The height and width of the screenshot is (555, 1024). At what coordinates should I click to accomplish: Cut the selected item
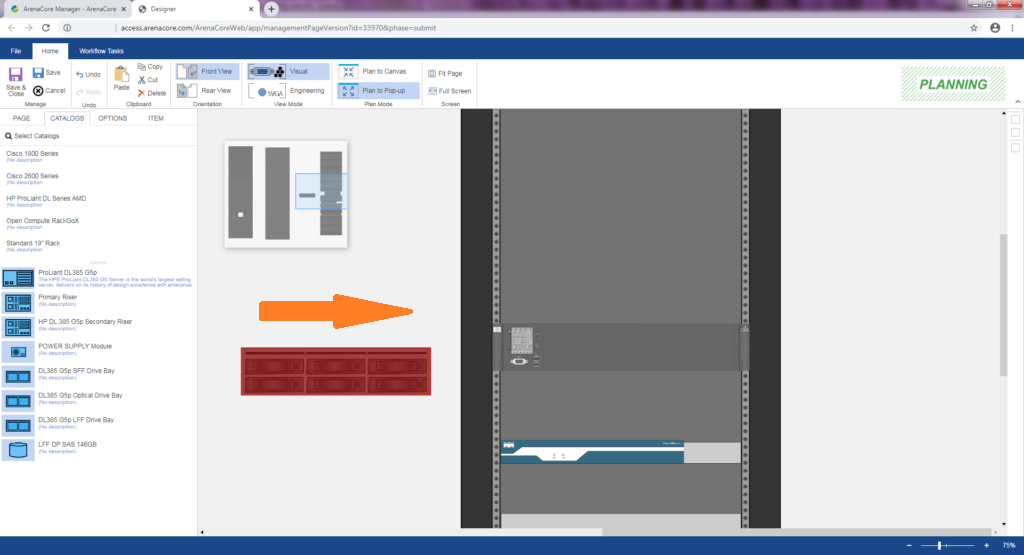[148, 80]
